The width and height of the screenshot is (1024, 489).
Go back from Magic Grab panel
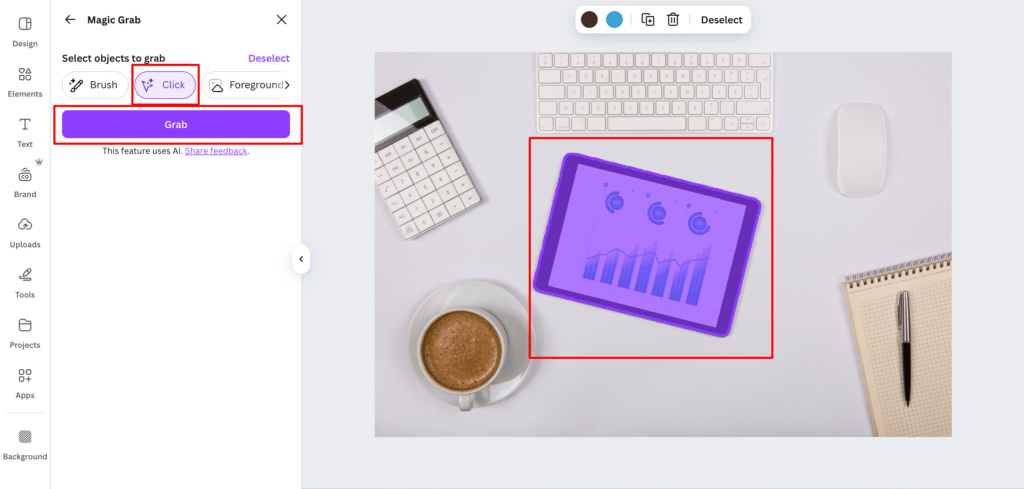[70, 19]
